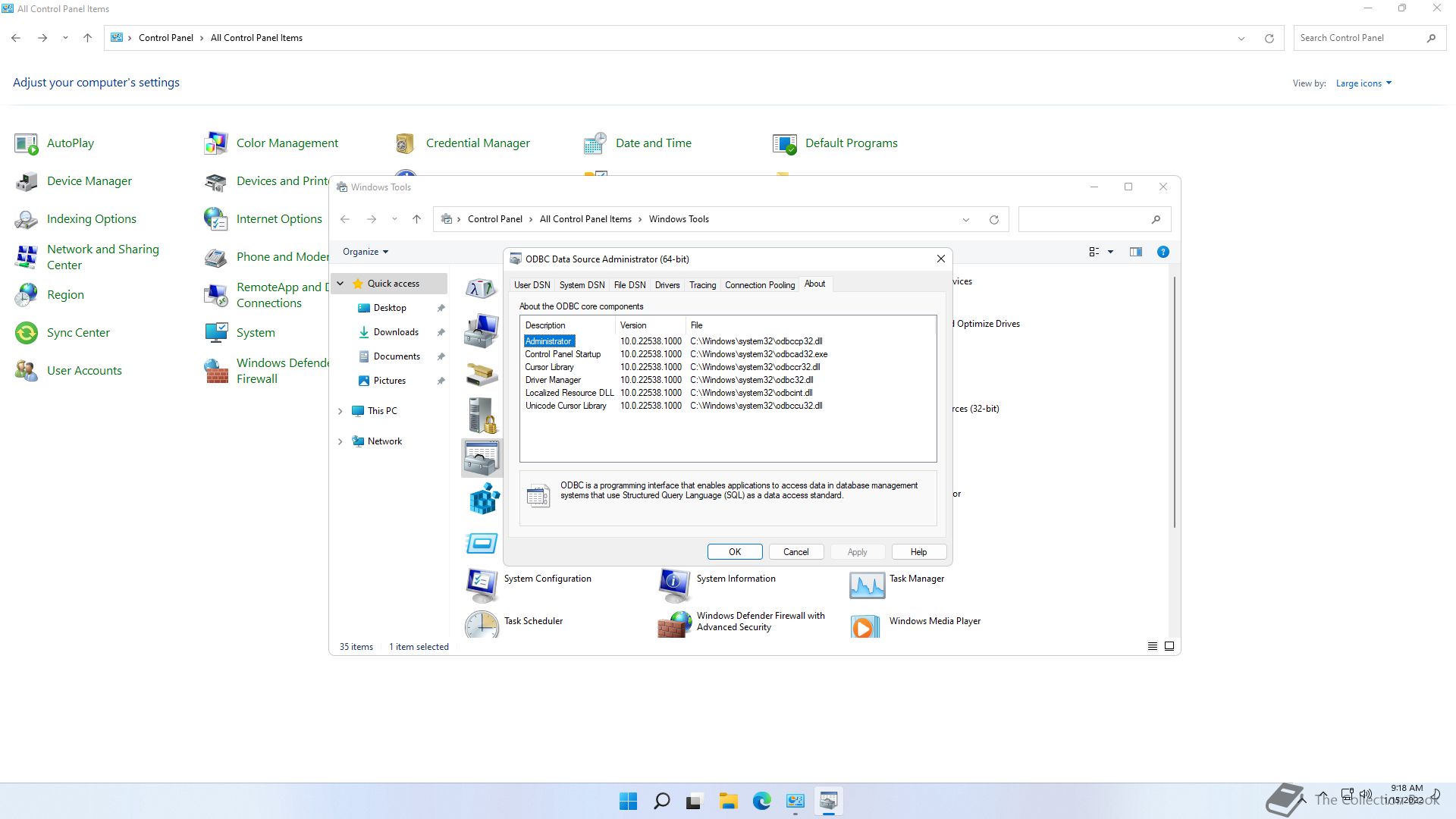This screenshot has width=1456, height=819.
Task: Click Windows Tools help icon
Action: [x=1163, y=252]
